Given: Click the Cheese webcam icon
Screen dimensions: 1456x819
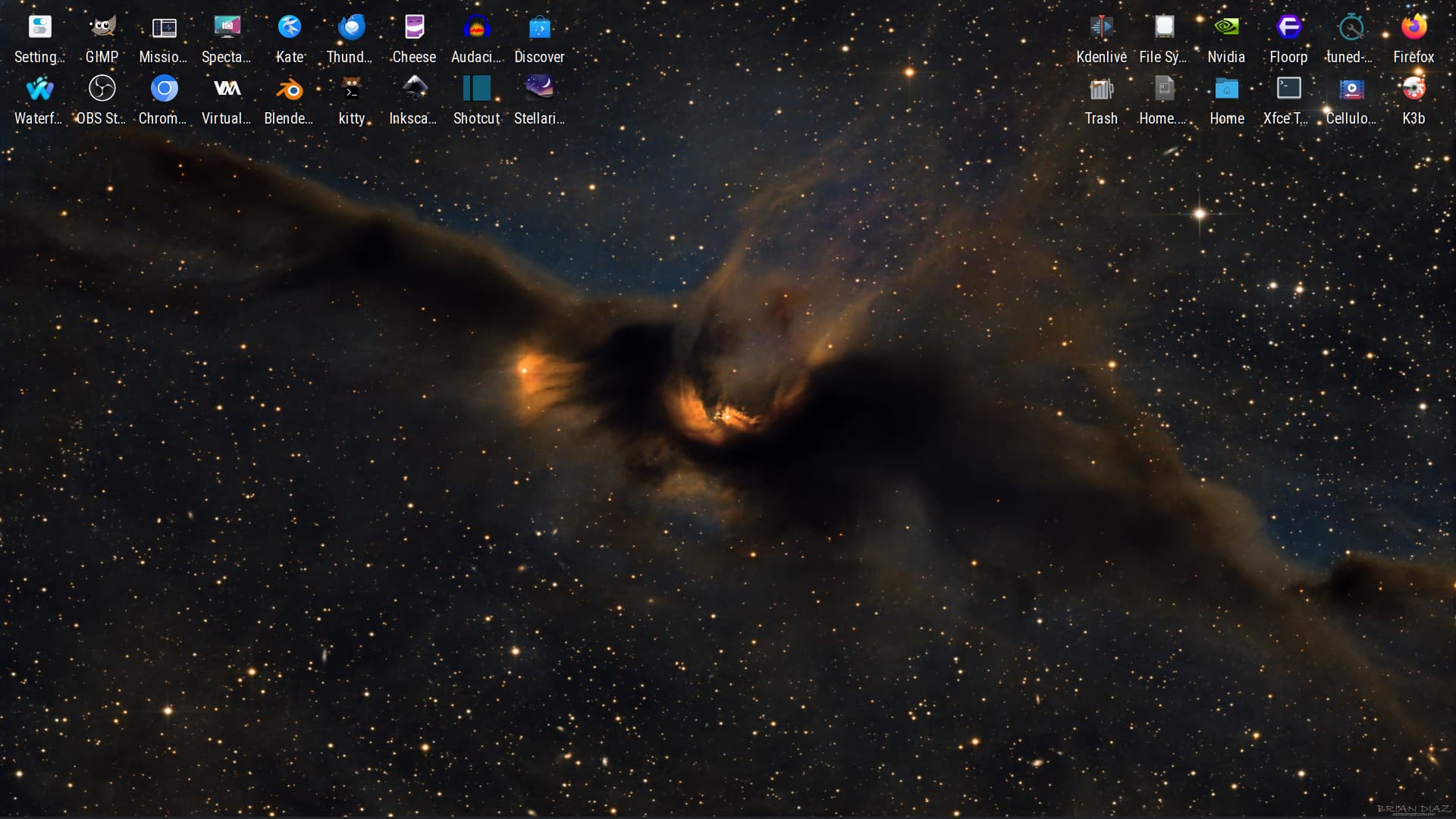Looking at the screenshot, I should pyautogui.click(x=414, y=28).
